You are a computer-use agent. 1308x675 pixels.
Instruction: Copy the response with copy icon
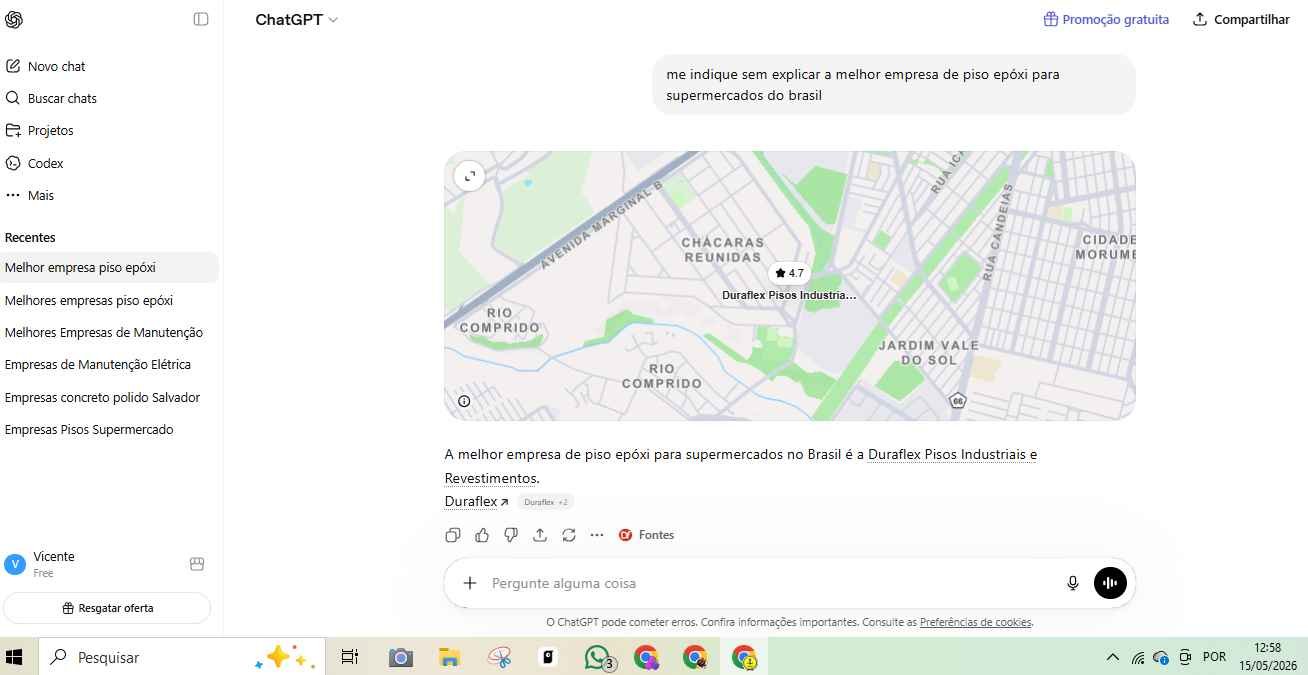pos(453,535)
